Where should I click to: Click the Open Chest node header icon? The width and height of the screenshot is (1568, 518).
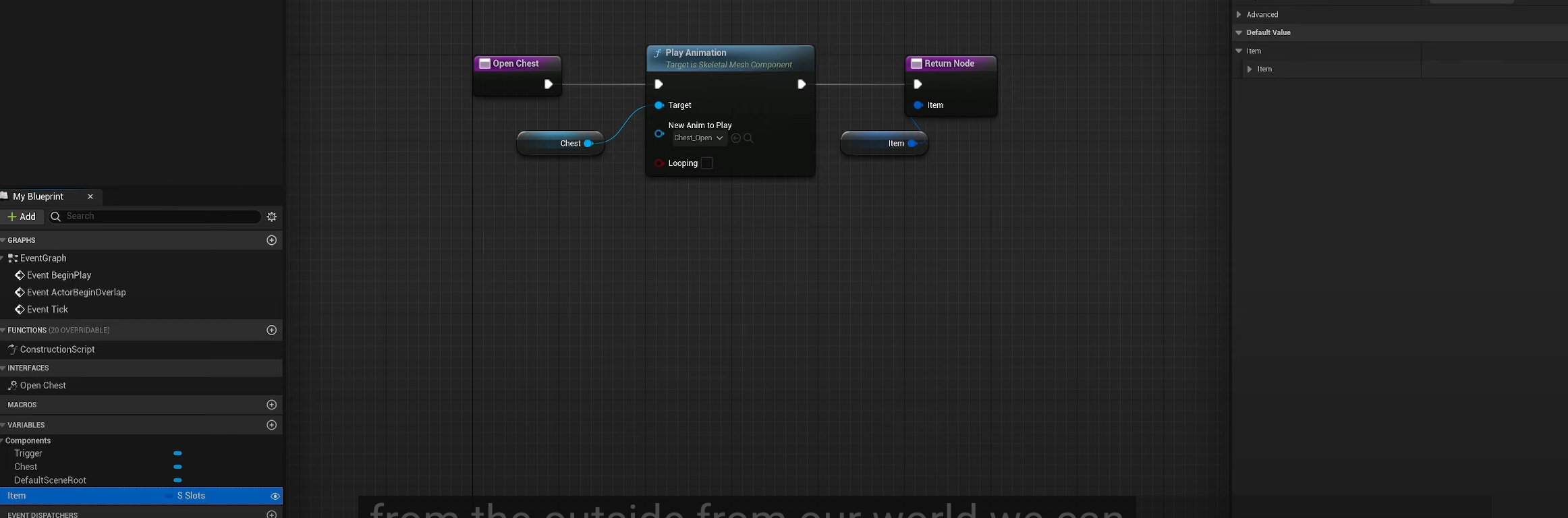(x=484, y=63)
